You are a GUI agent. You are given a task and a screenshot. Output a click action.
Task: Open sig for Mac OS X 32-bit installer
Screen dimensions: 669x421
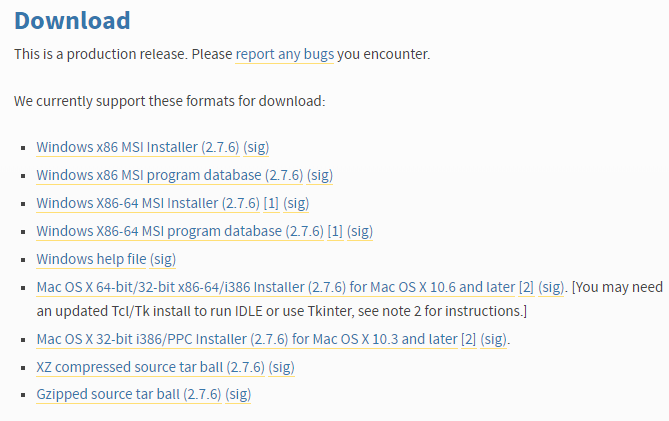(x=494, y=339)
